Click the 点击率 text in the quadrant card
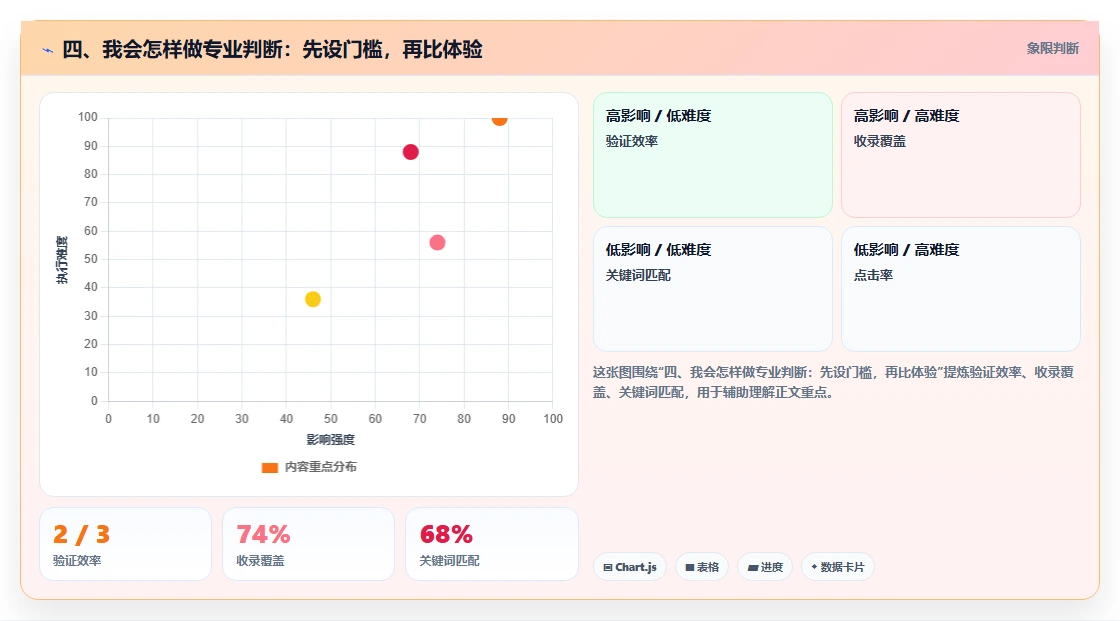The height and width of the screenshot is (621, 1120). (874, 275)
